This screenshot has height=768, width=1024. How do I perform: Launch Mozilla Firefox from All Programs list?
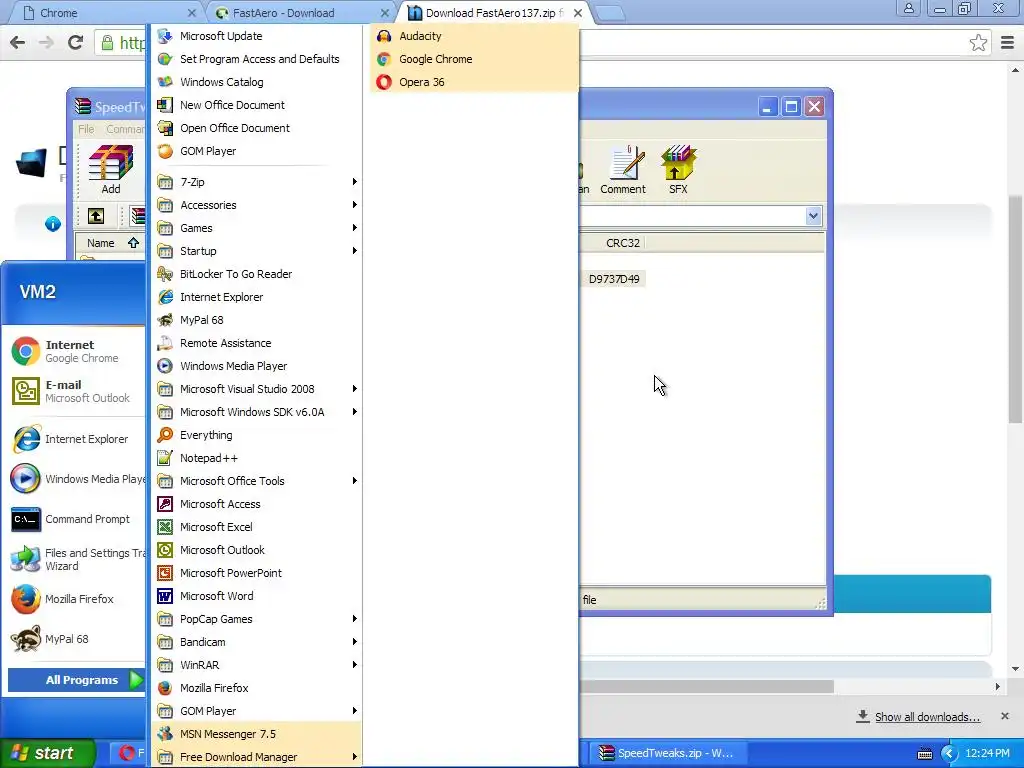coord(257,688)
